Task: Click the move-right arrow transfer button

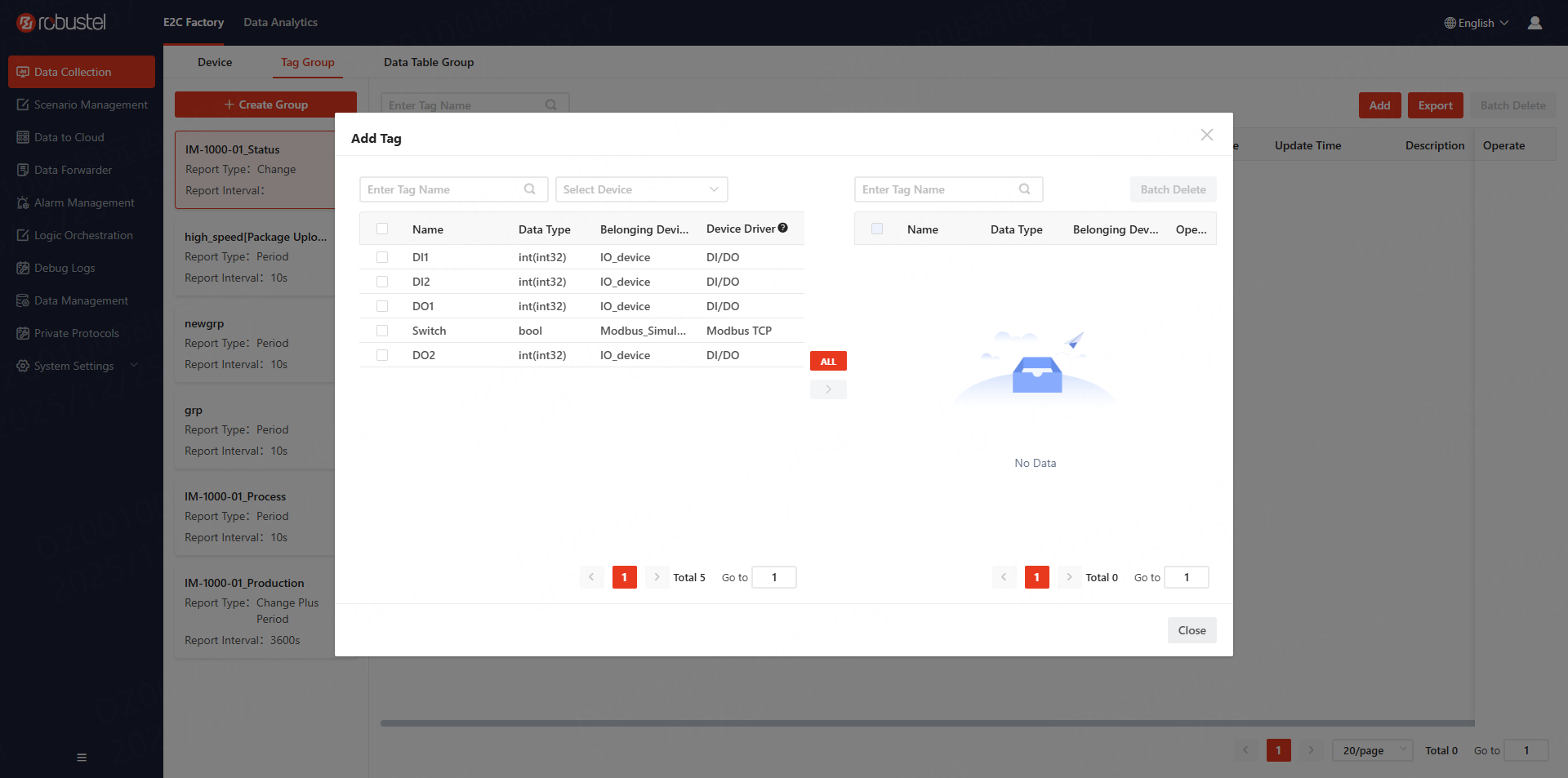Action: (828, 389)
